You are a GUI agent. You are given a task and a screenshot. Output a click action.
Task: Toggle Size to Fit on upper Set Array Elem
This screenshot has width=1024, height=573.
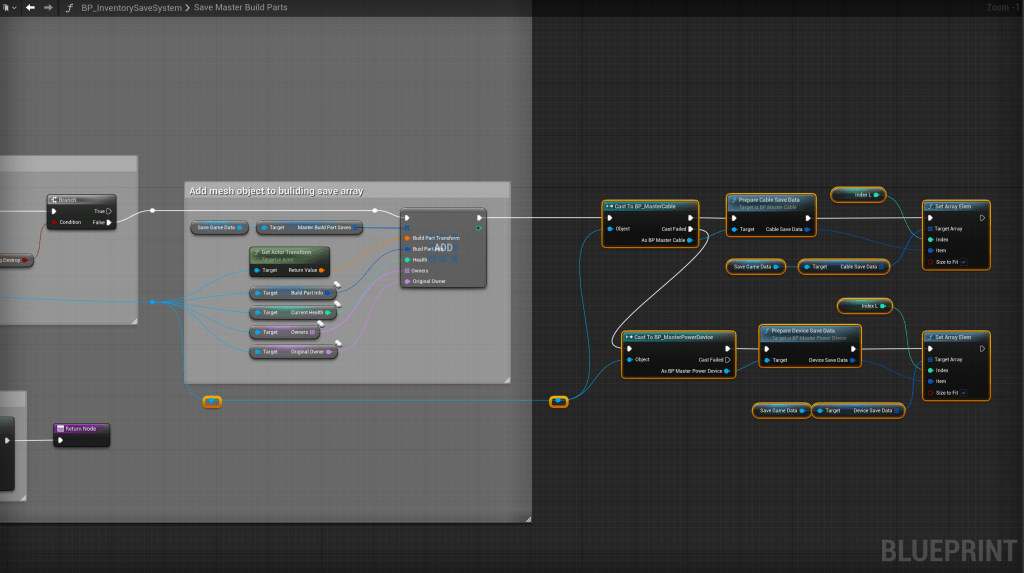(x=964, y=261)
